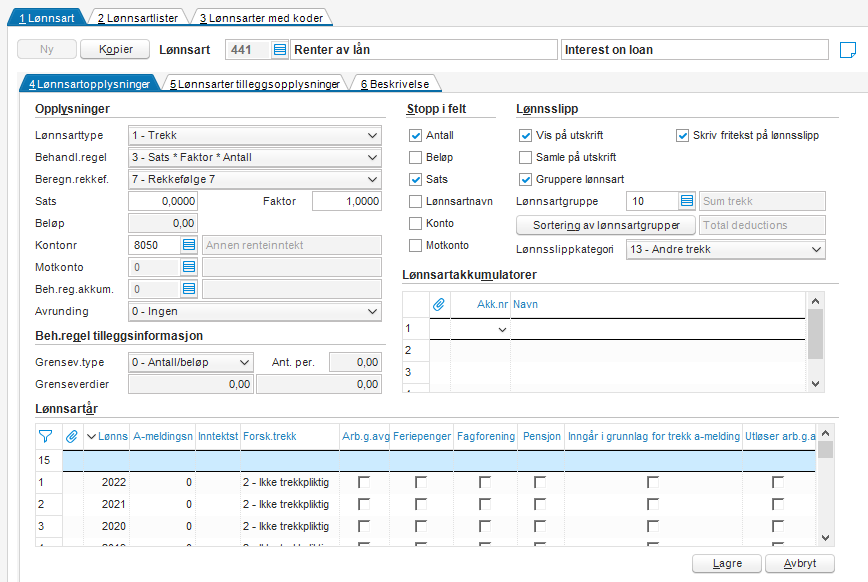This screenshot has width=868, height=582.
Task: Click the Lønnsartakkumulatorer vertical scrollbar
Action: pyautogui.click(x=815, y=342)
